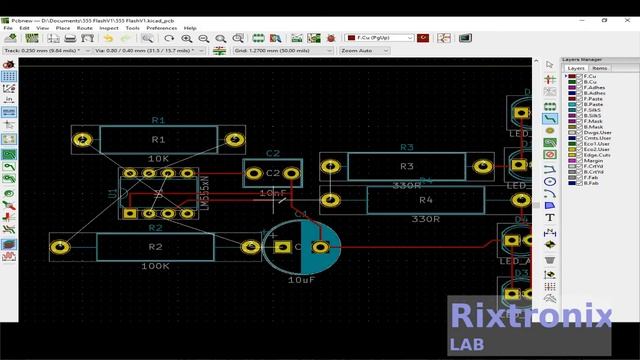640x360 pixels.
Task: Toggle visibility checkbox for the Margin layer
Action: (x=579, y=161)
